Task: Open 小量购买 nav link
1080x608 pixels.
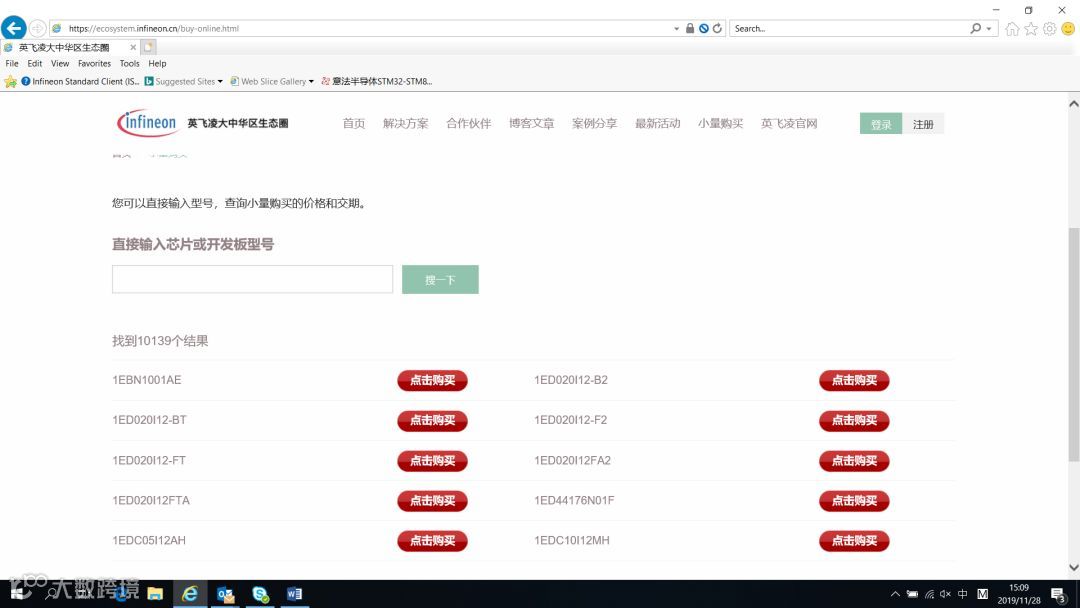Action: pyautogui.click(x=720, y=123)
